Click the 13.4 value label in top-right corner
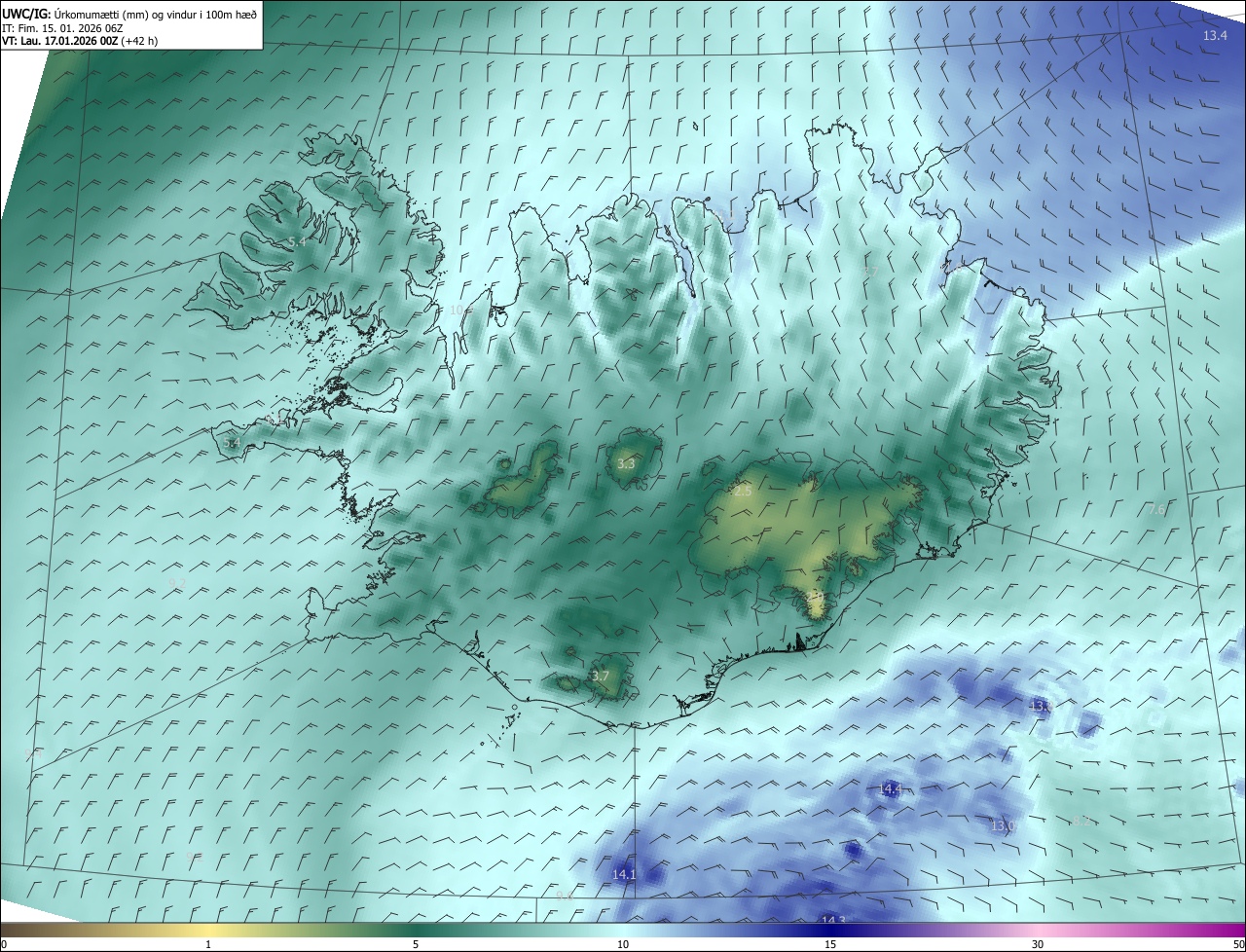 click(x=1215, y=35)
